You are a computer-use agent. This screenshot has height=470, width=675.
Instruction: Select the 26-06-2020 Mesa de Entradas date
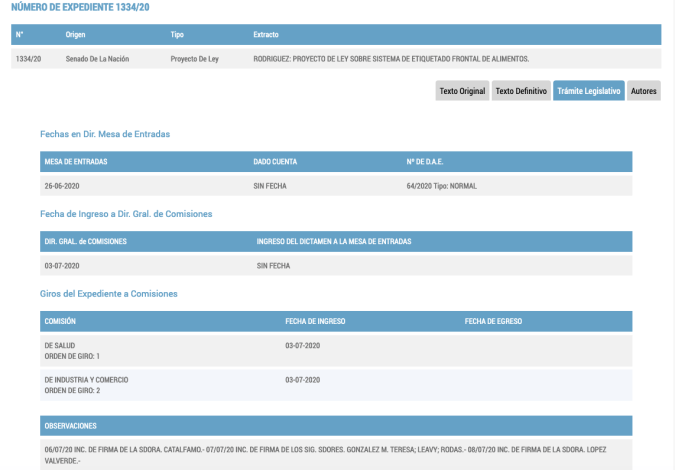pyautogui.click(x=62, y=185)
